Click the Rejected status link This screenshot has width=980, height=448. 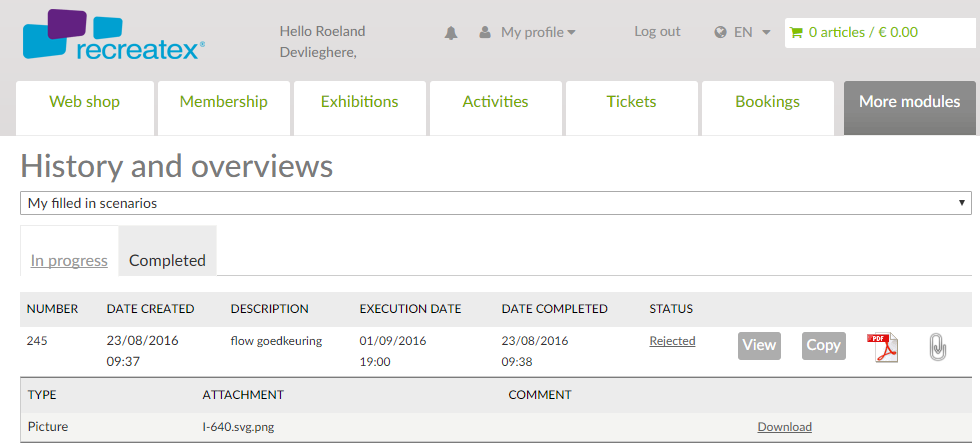point(672,341)
